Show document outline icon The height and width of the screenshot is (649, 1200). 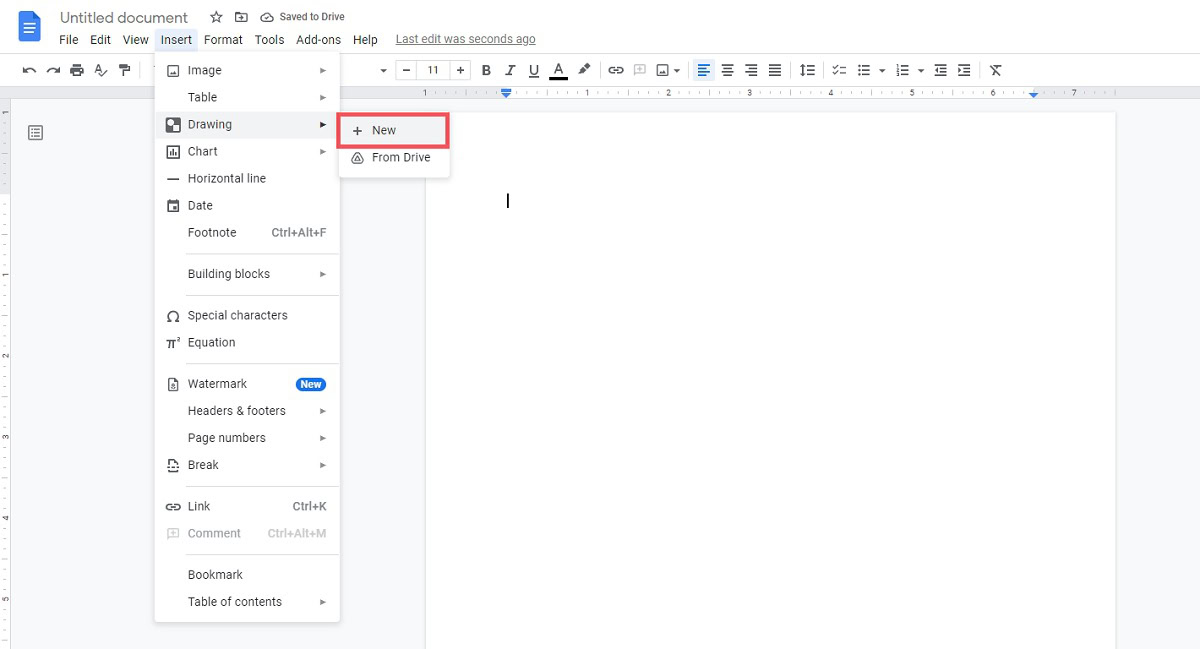[x=36, y=132]
